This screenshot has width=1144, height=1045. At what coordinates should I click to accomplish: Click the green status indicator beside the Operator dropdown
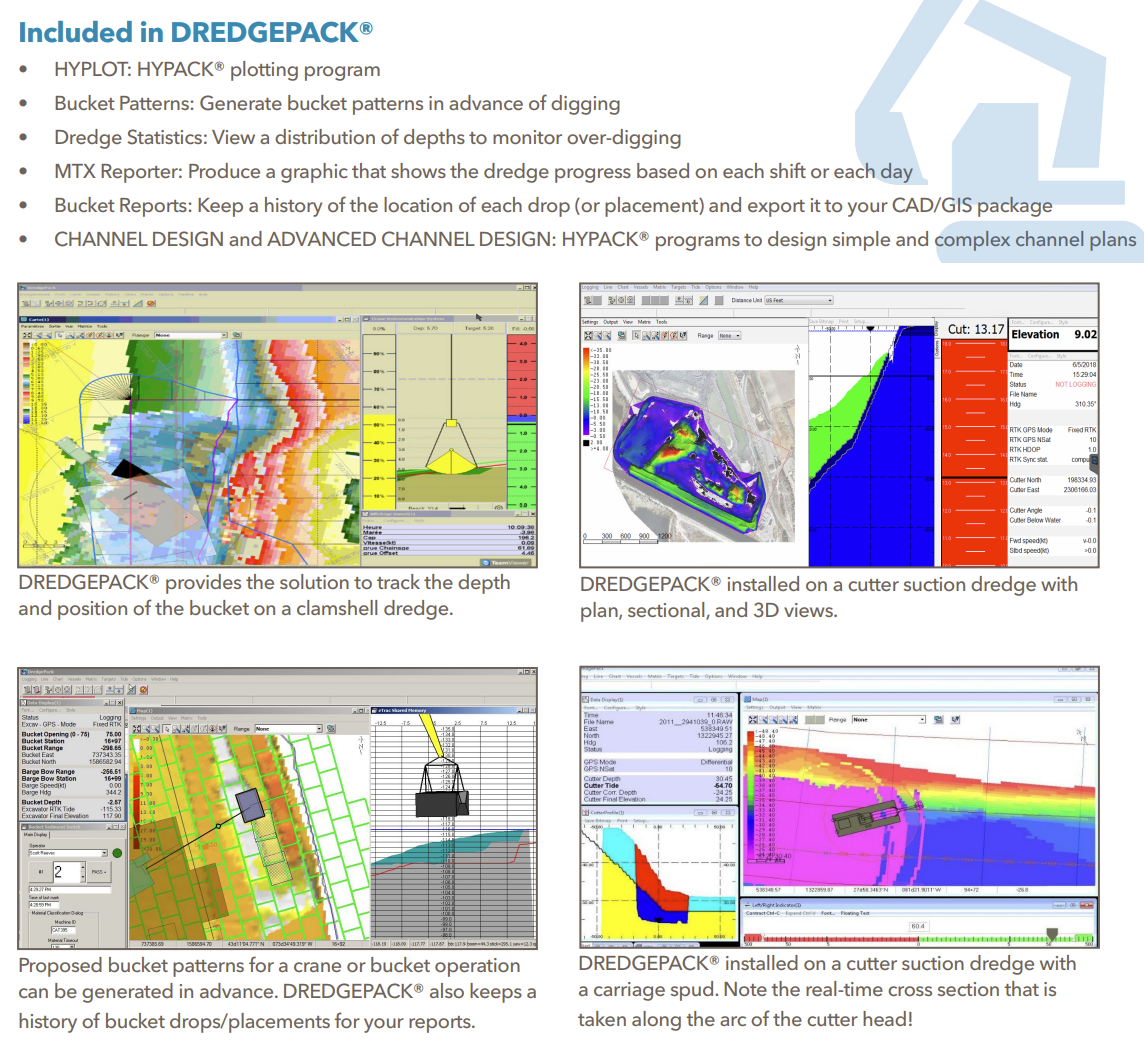pos(117,852)
